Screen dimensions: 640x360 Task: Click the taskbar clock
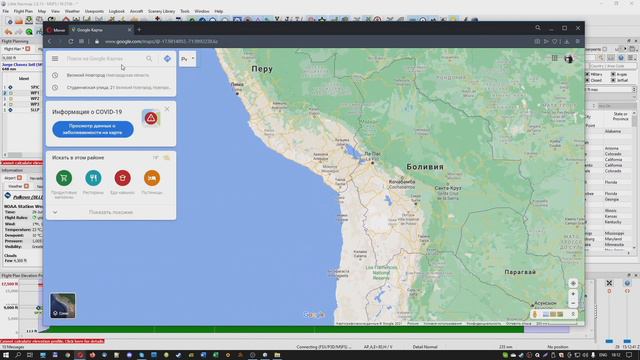point(616,355)
